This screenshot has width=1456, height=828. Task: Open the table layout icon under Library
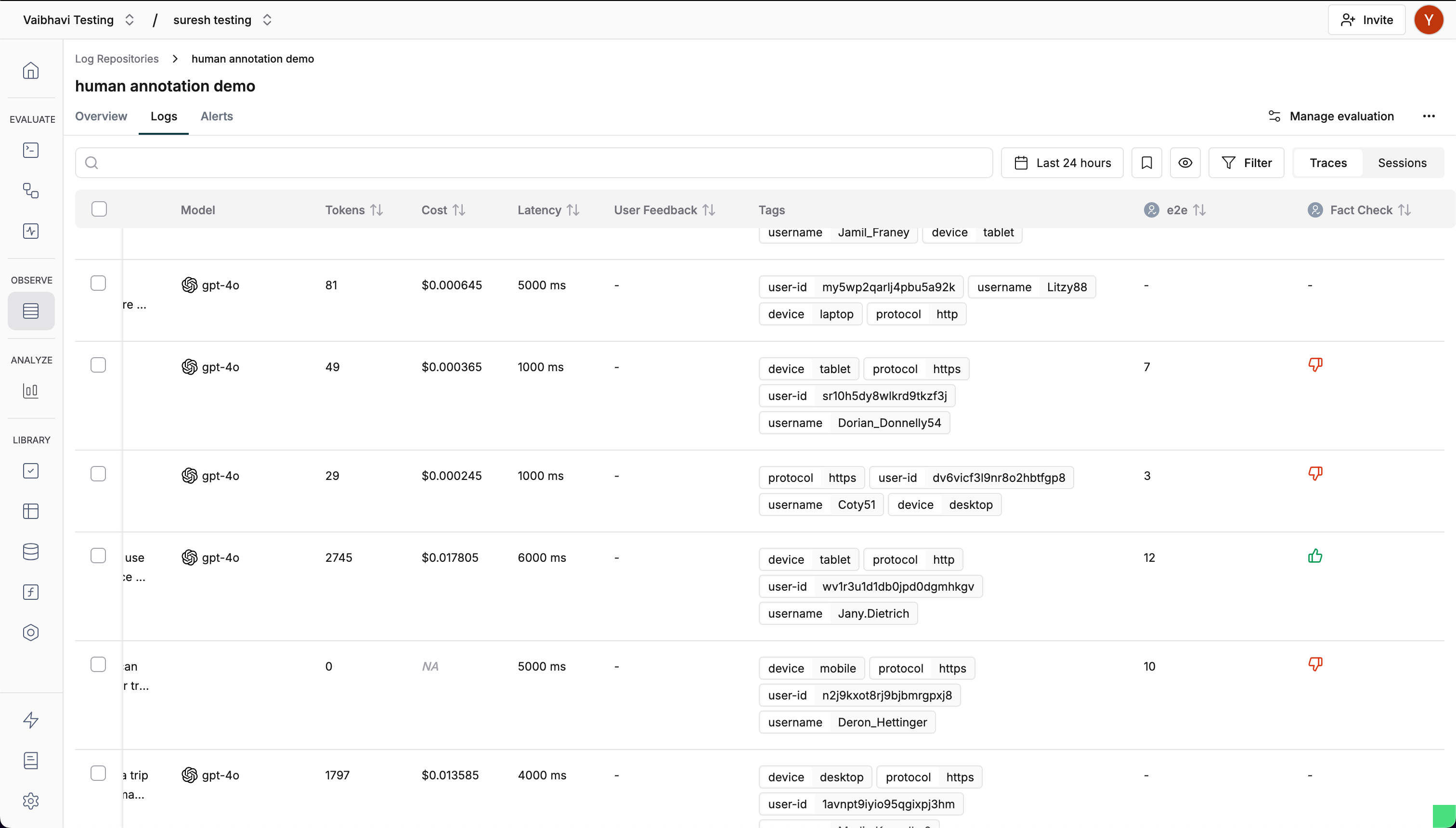click(31, 511)
